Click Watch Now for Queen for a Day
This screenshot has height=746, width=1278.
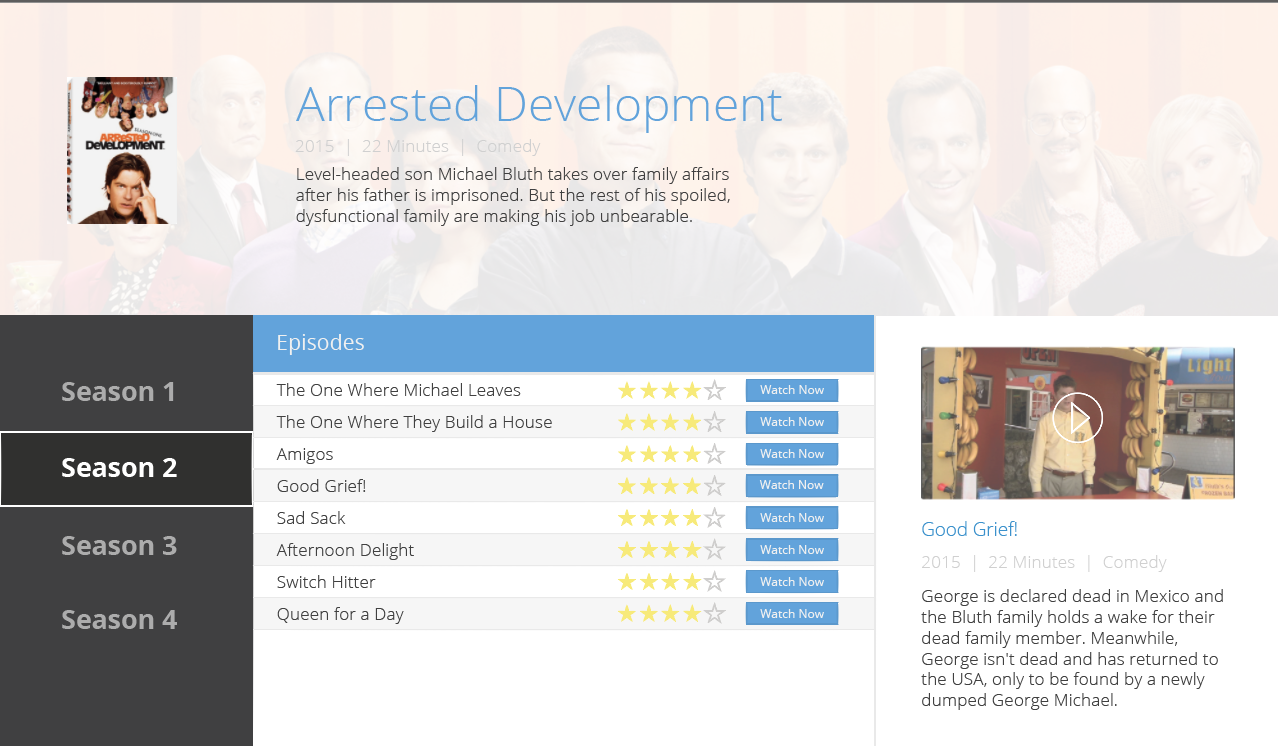pyautogui.click(x=792, y=614)
